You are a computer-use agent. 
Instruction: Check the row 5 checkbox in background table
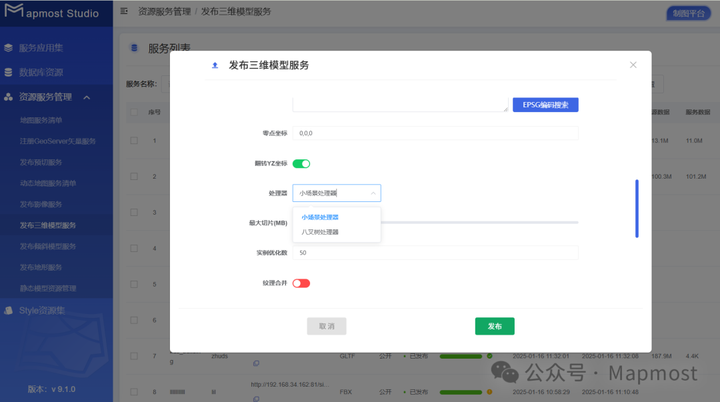134,284
